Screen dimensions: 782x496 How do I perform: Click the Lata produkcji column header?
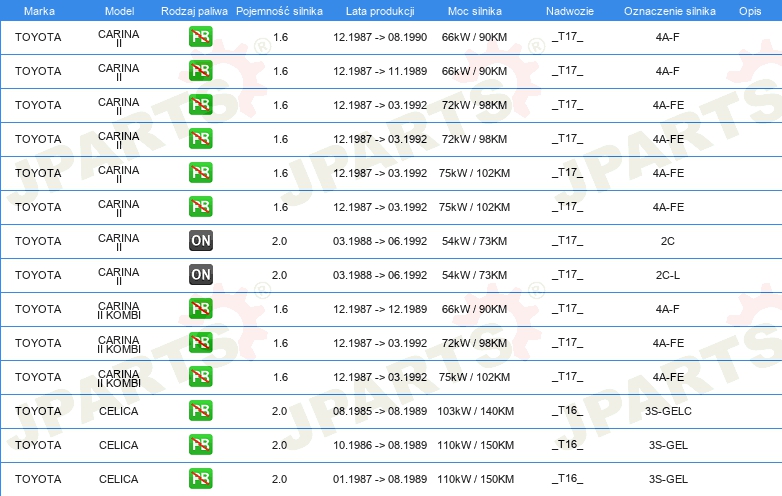[x=380, y=11]
